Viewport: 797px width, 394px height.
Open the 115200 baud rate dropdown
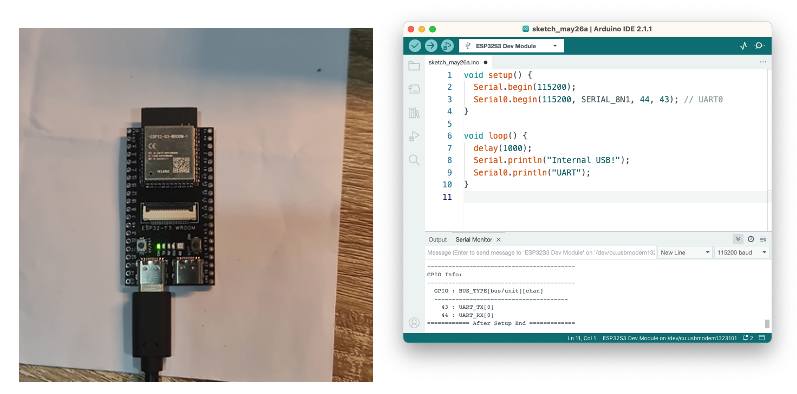coord(742,253)
